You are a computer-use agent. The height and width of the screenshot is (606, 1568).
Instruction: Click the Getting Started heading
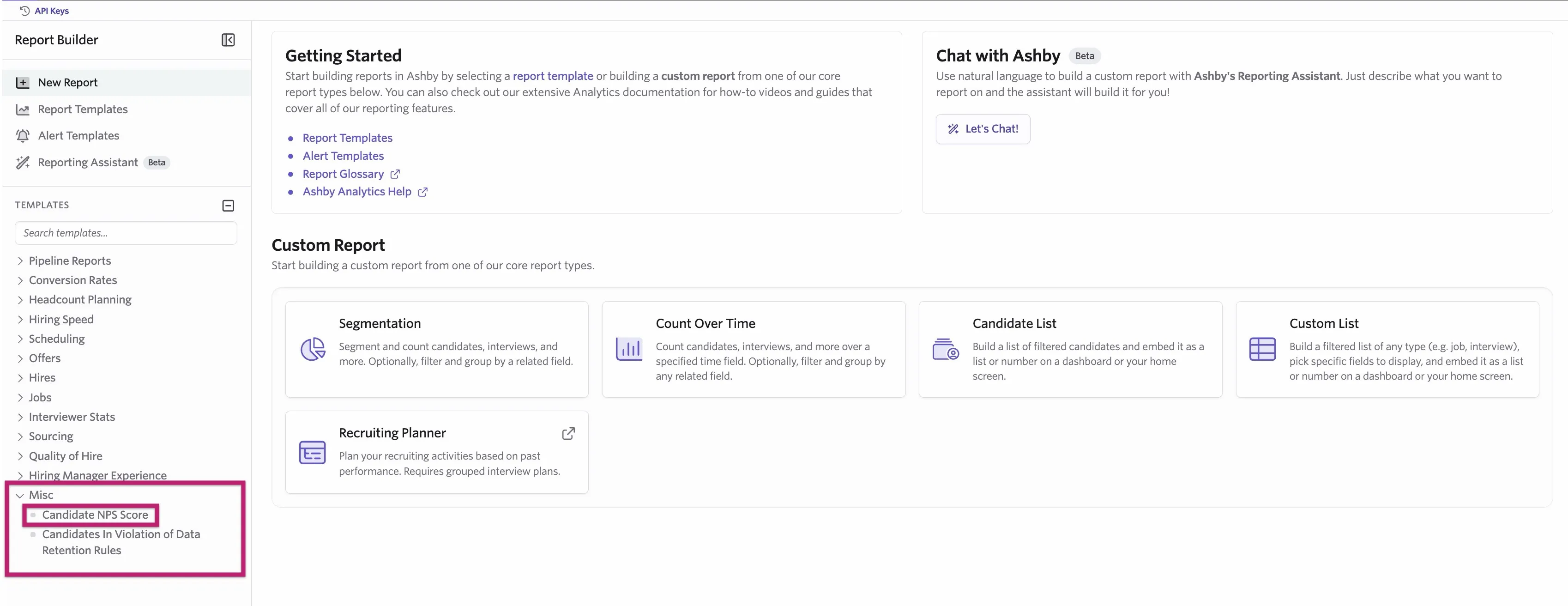pyautogui.click(x=344, y=56)
